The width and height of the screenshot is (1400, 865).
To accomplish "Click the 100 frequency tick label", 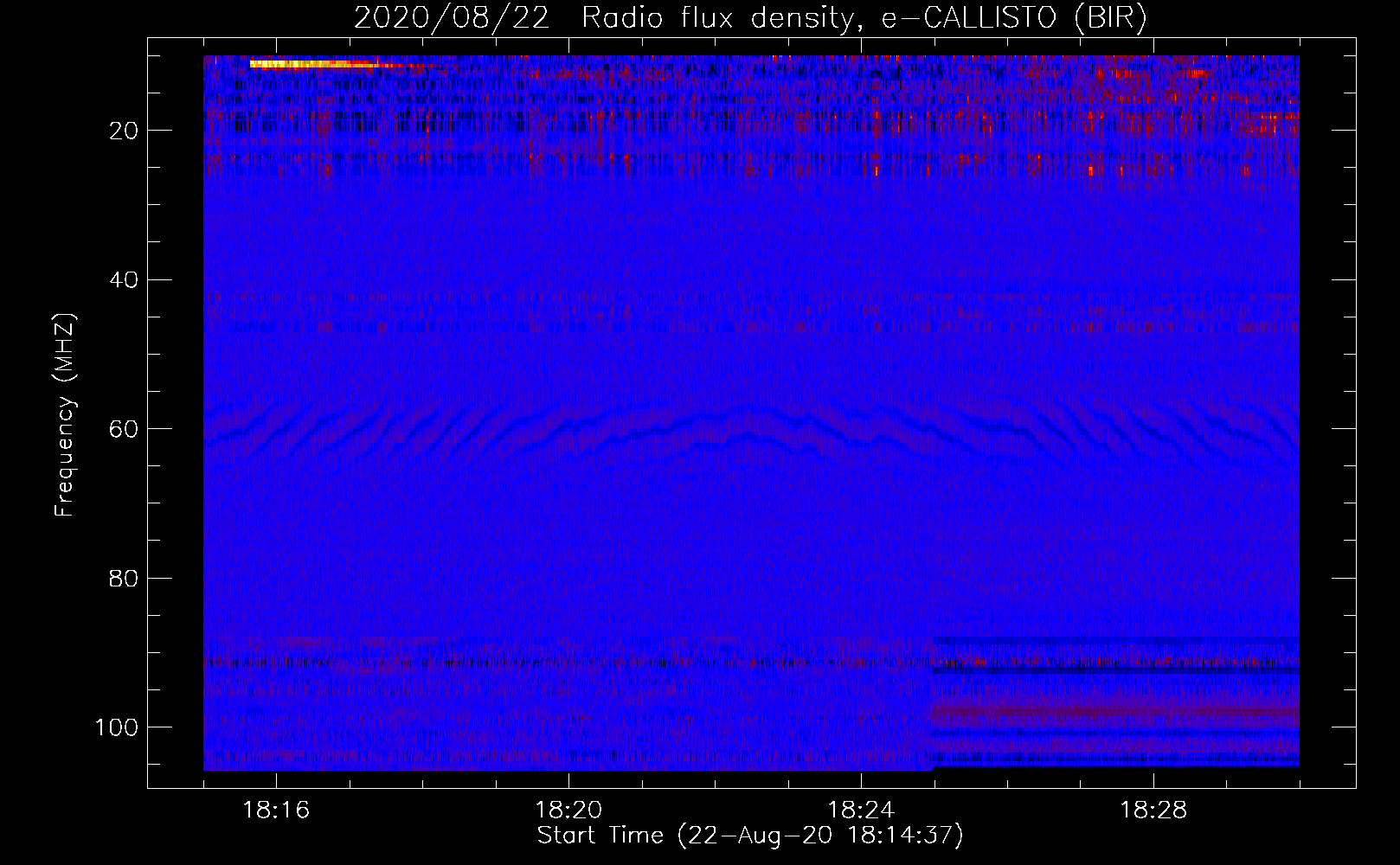I will [117, 727].
